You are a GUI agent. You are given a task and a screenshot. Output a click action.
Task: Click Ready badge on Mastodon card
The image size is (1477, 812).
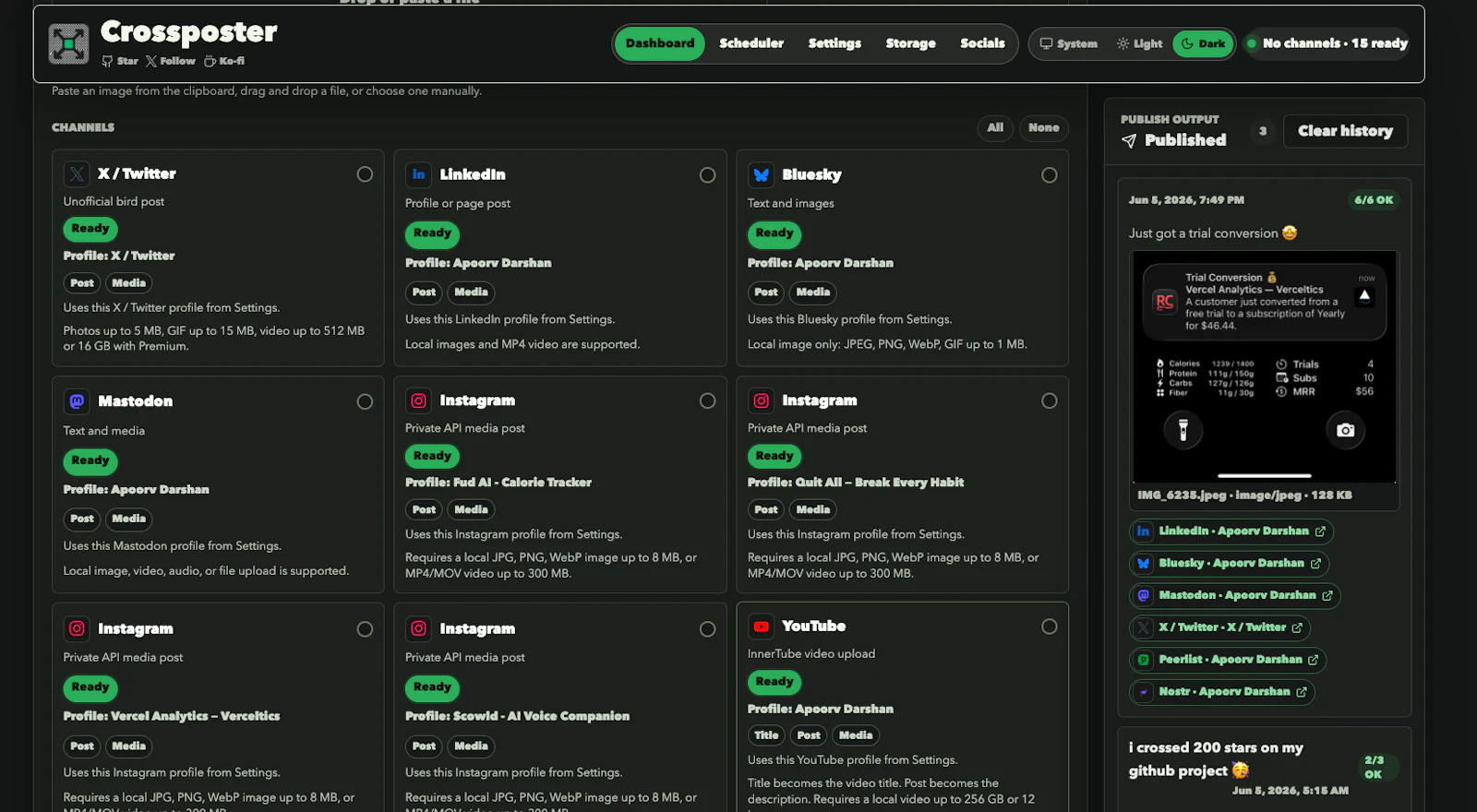pos(90,460)
